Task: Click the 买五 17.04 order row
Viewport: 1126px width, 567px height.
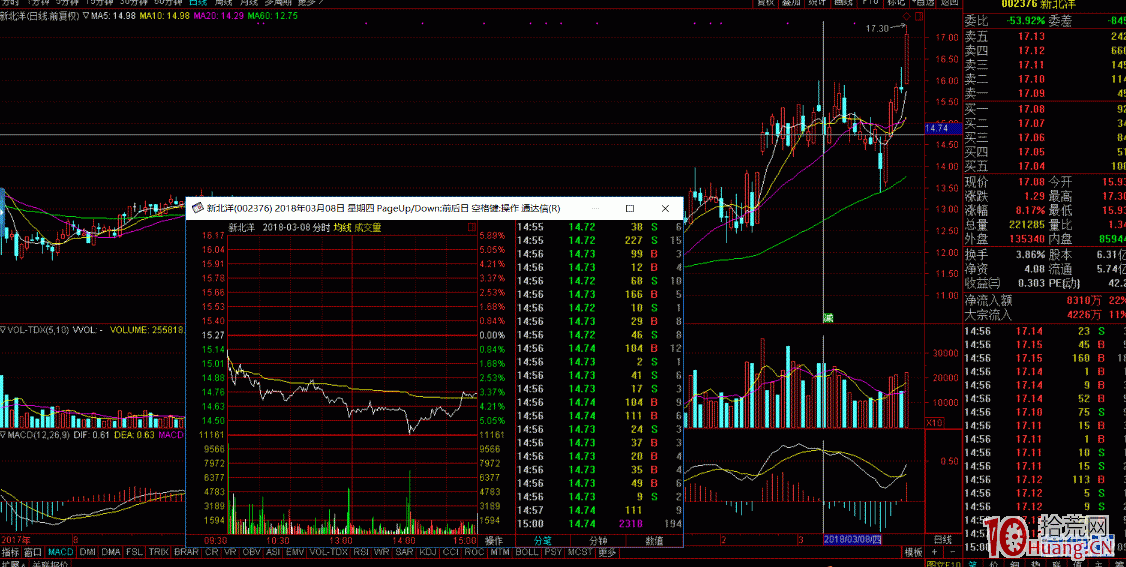Action: (1044, 167)
